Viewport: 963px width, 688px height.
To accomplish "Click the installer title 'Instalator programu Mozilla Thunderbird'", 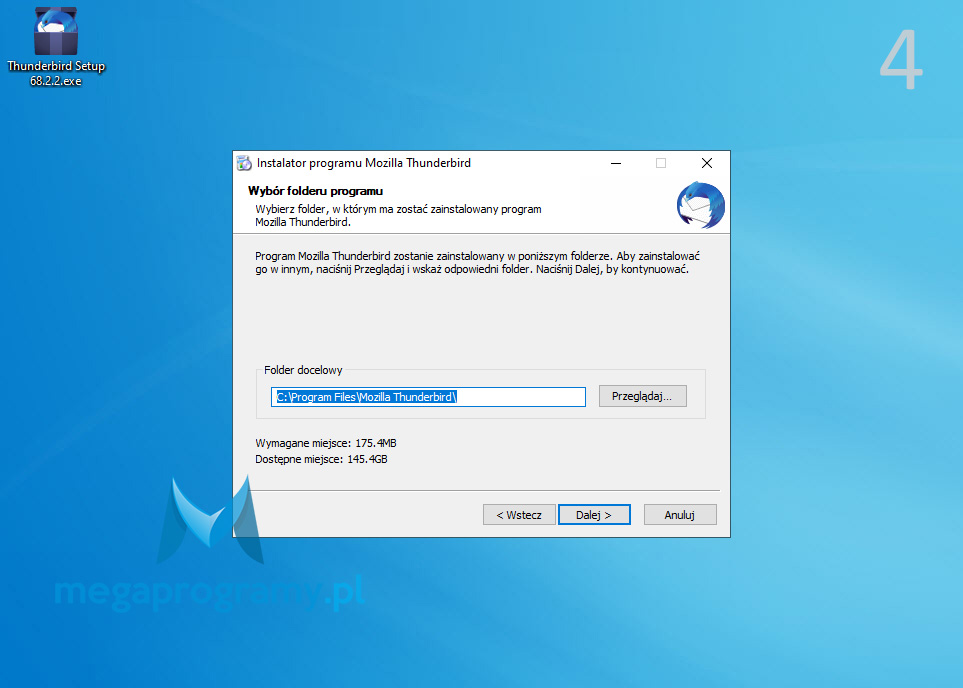I will (364, 163).
